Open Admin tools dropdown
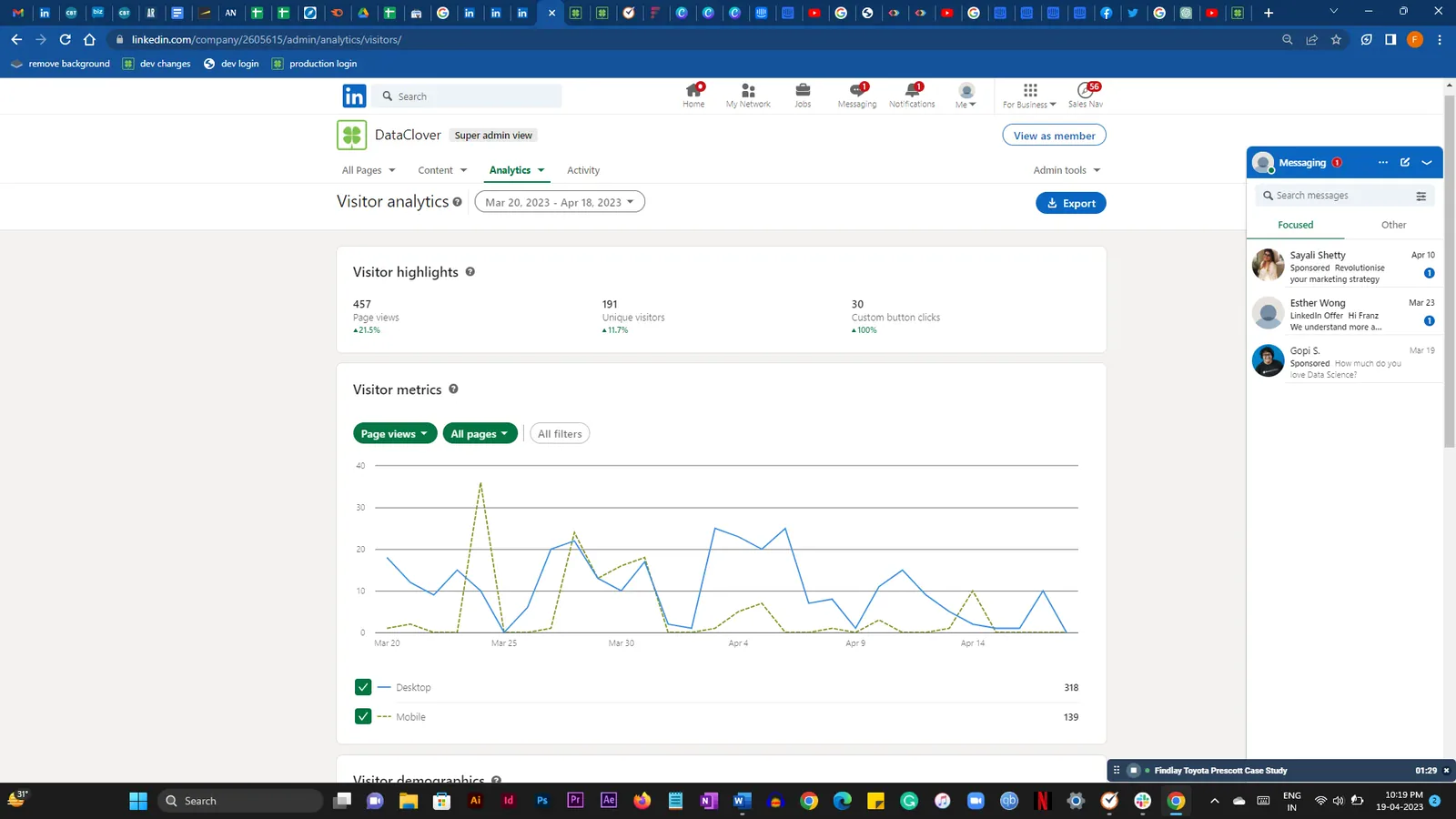 [1067, 170]
